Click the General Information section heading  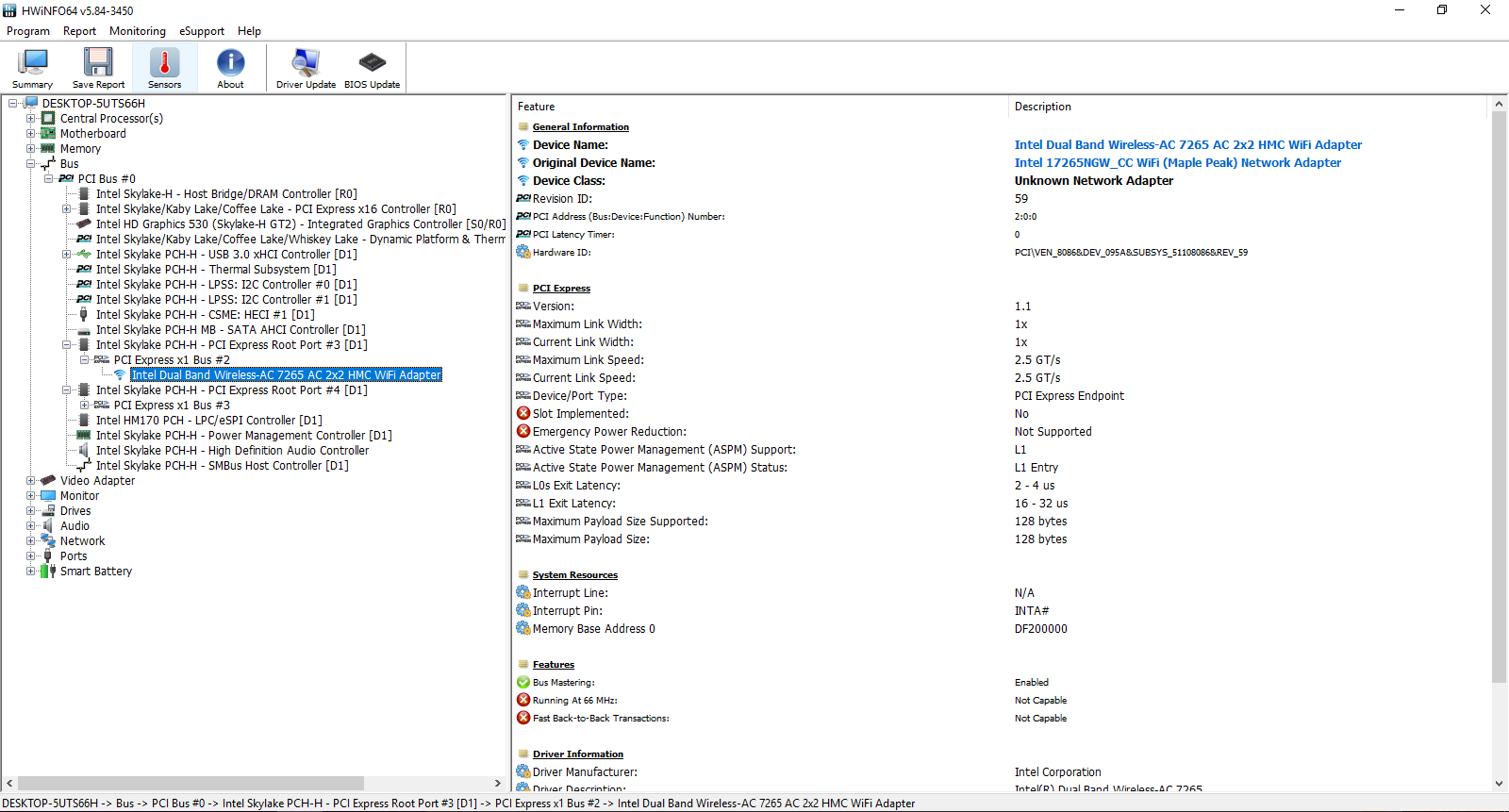click(581, 126)
